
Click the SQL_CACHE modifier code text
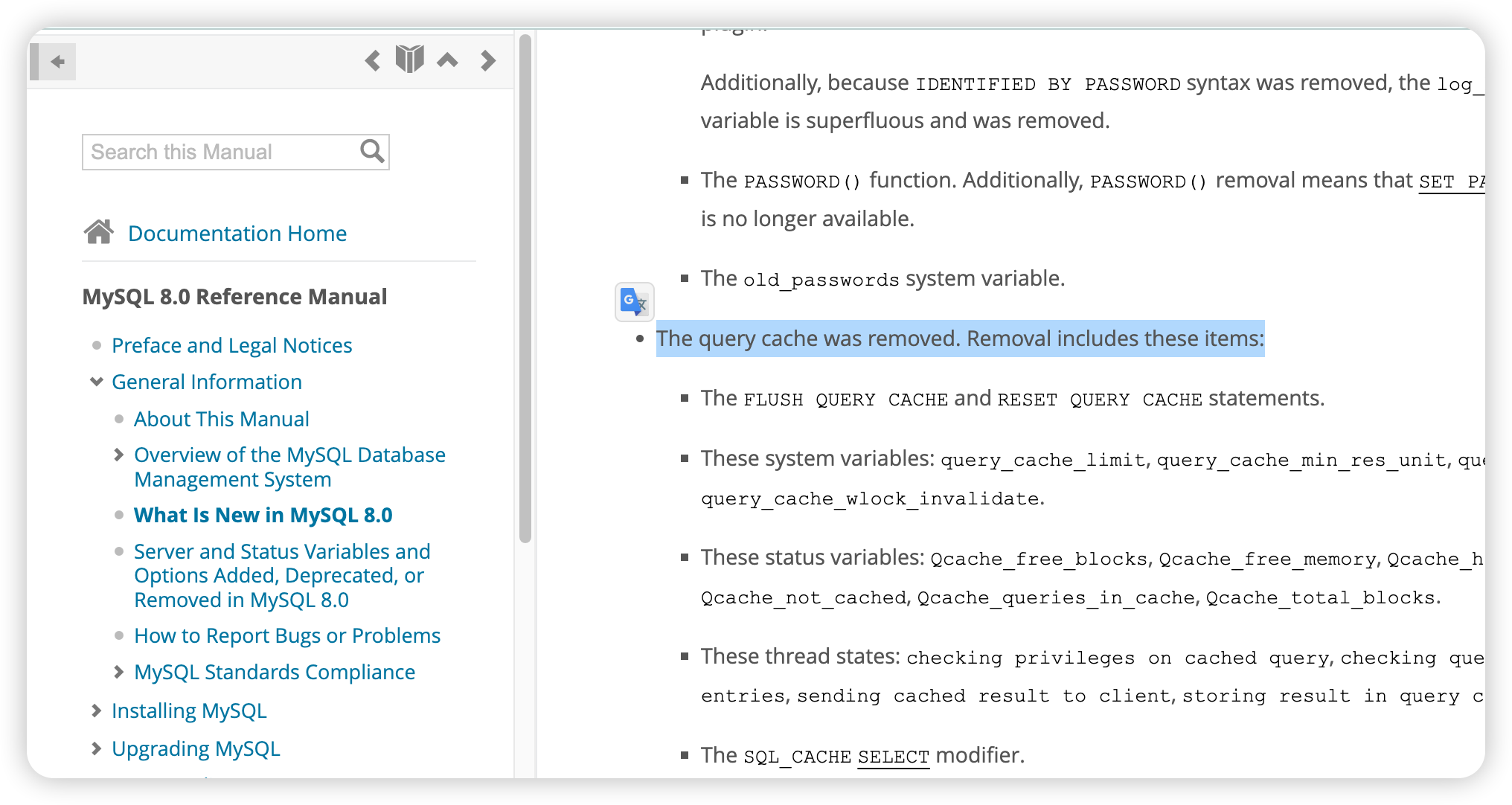(x=797, y=757)
